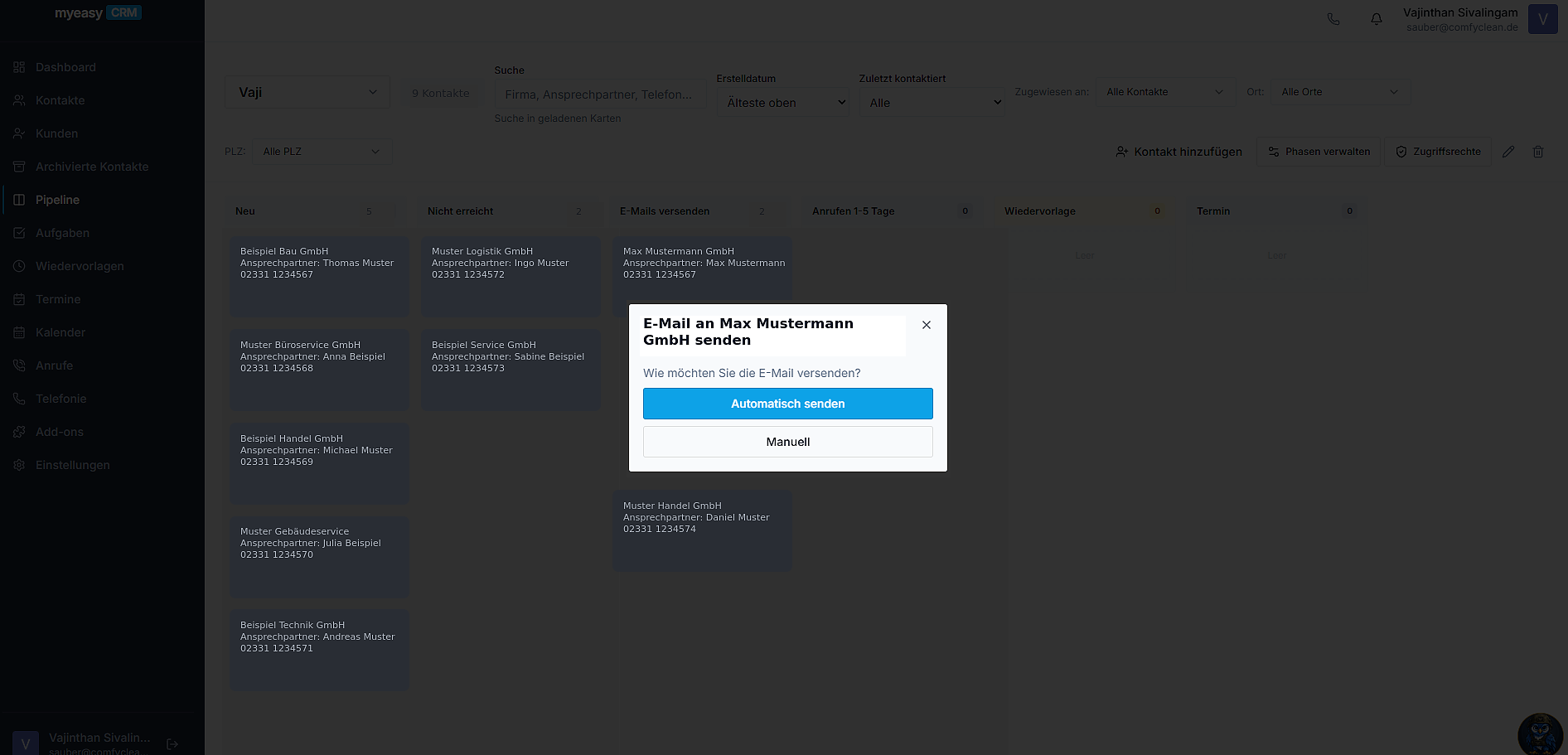Open the notifications bell
Viewport: 1568px width, 755px height.
(x=1377, y=18)
